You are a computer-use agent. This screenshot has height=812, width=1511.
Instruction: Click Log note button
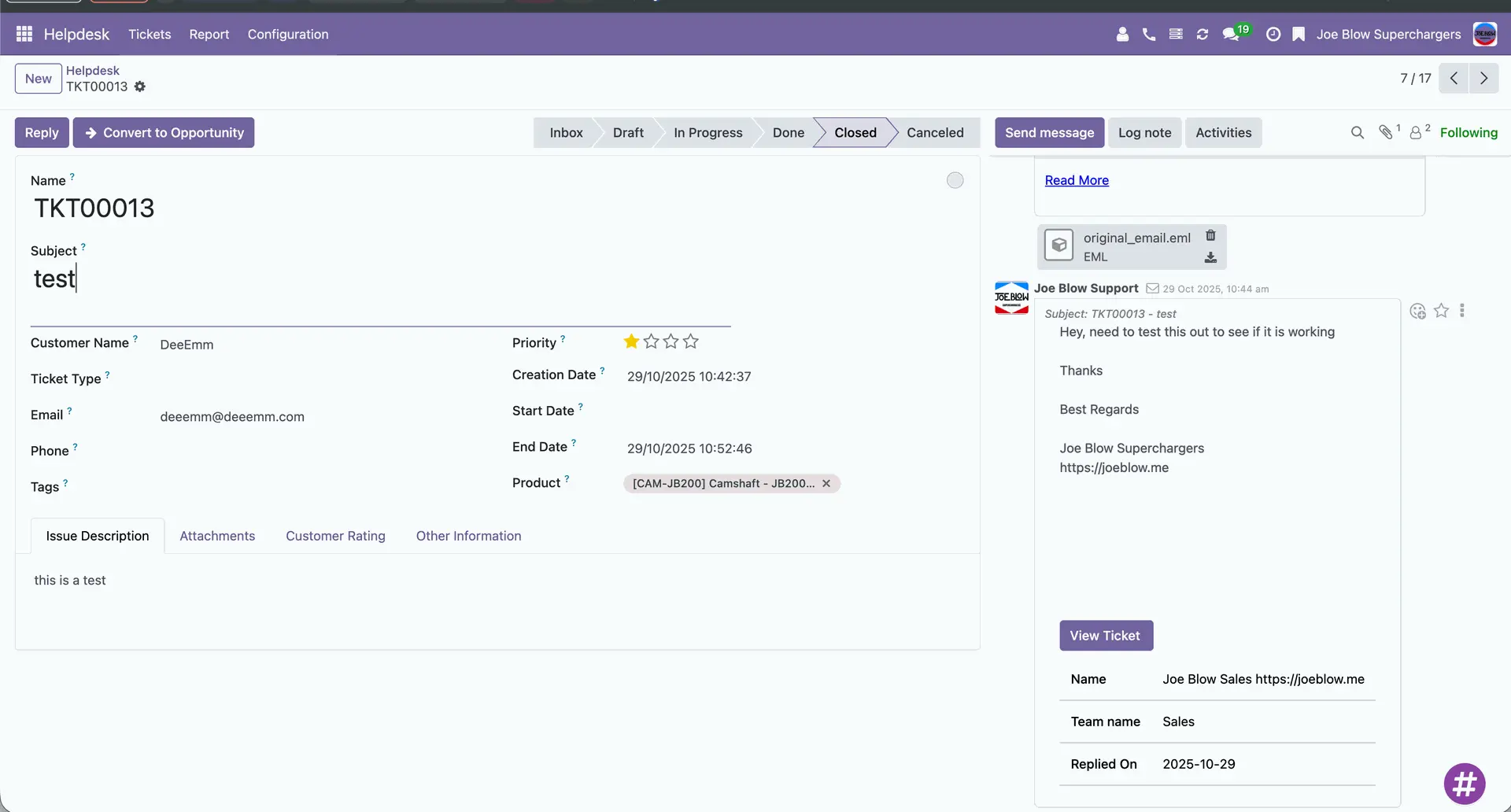[x=1144, y=132]
